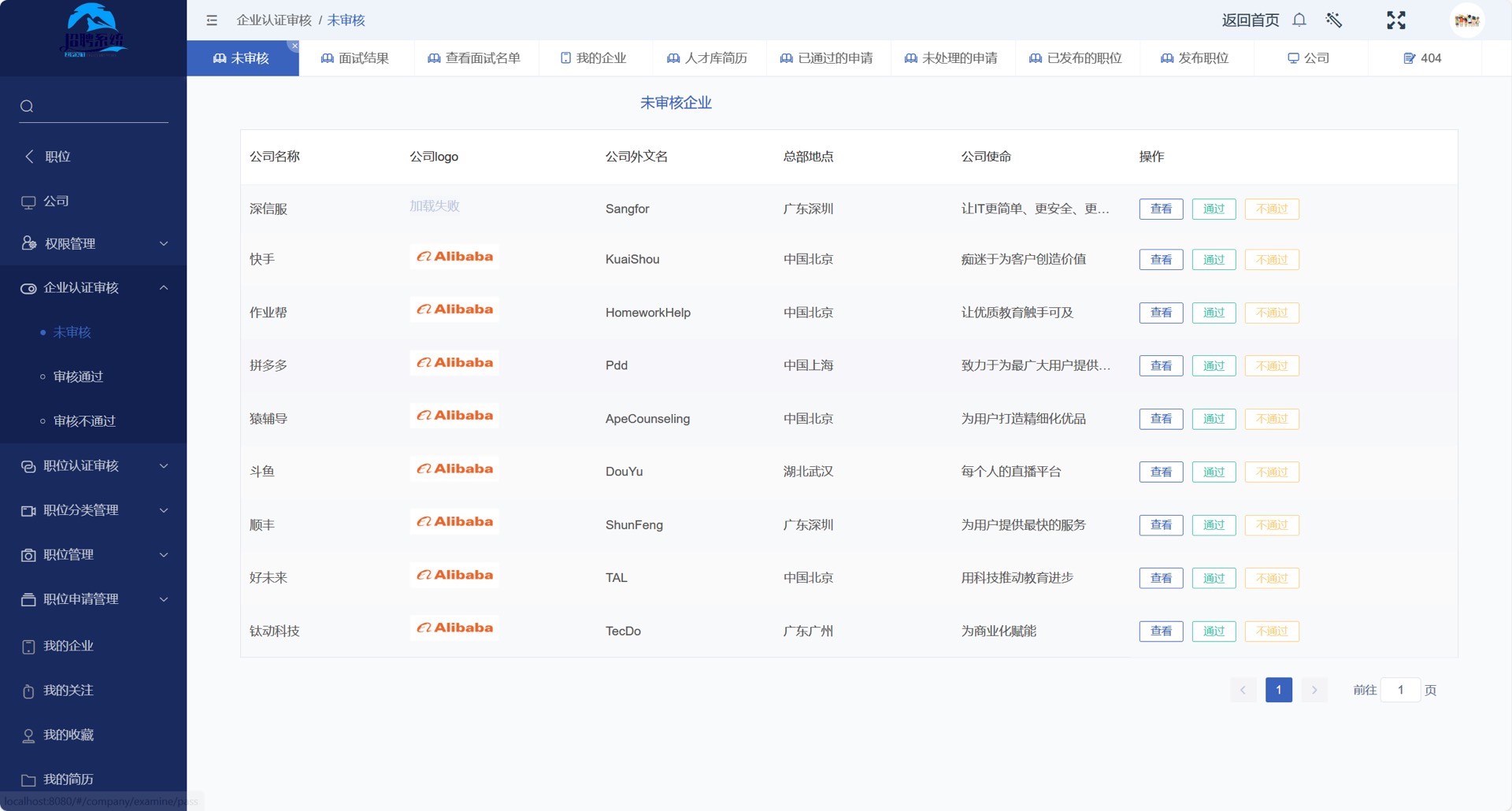The height and width of the screenshot is (811, 1512).
Task: Switch to the 未处理的申请 tab
Action: pyautogui.click(x=951, y=58)
